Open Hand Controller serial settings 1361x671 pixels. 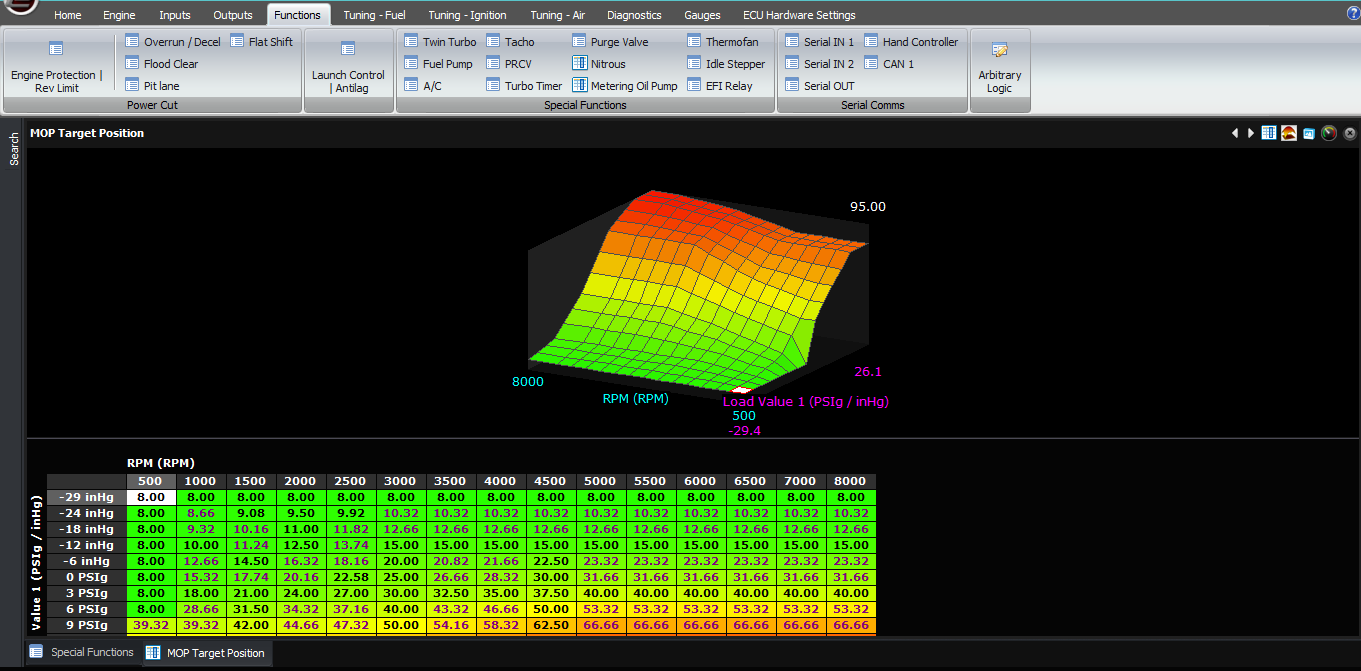pos(911,42)
